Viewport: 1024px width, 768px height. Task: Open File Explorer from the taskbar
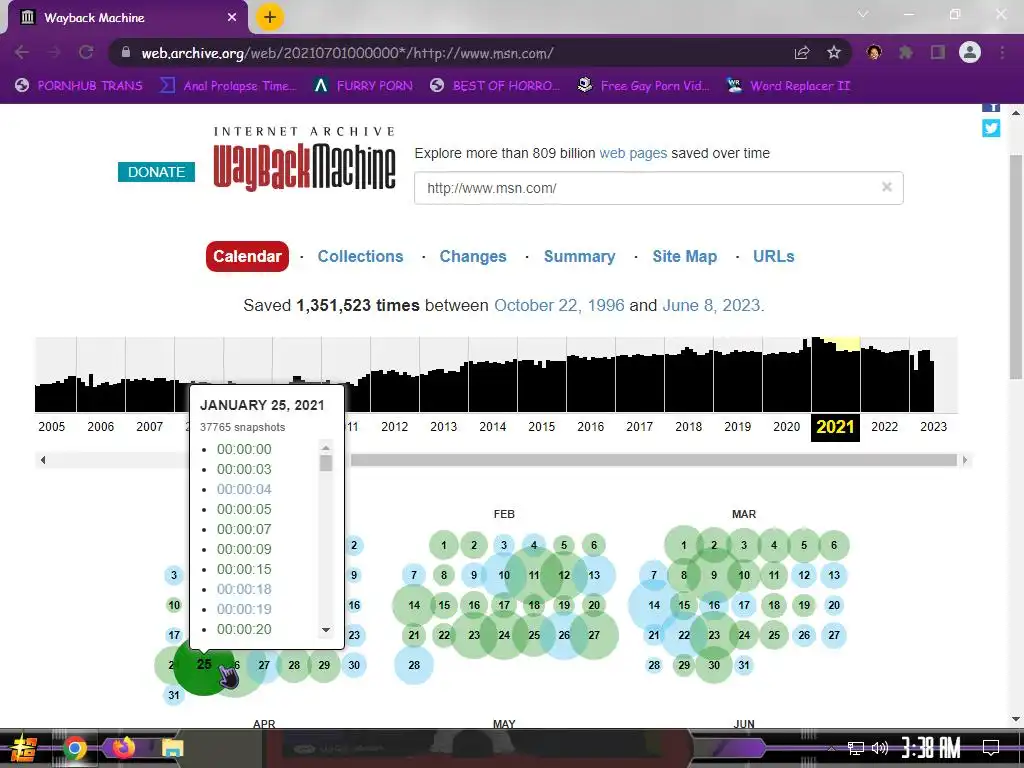(x=172, y=748)
